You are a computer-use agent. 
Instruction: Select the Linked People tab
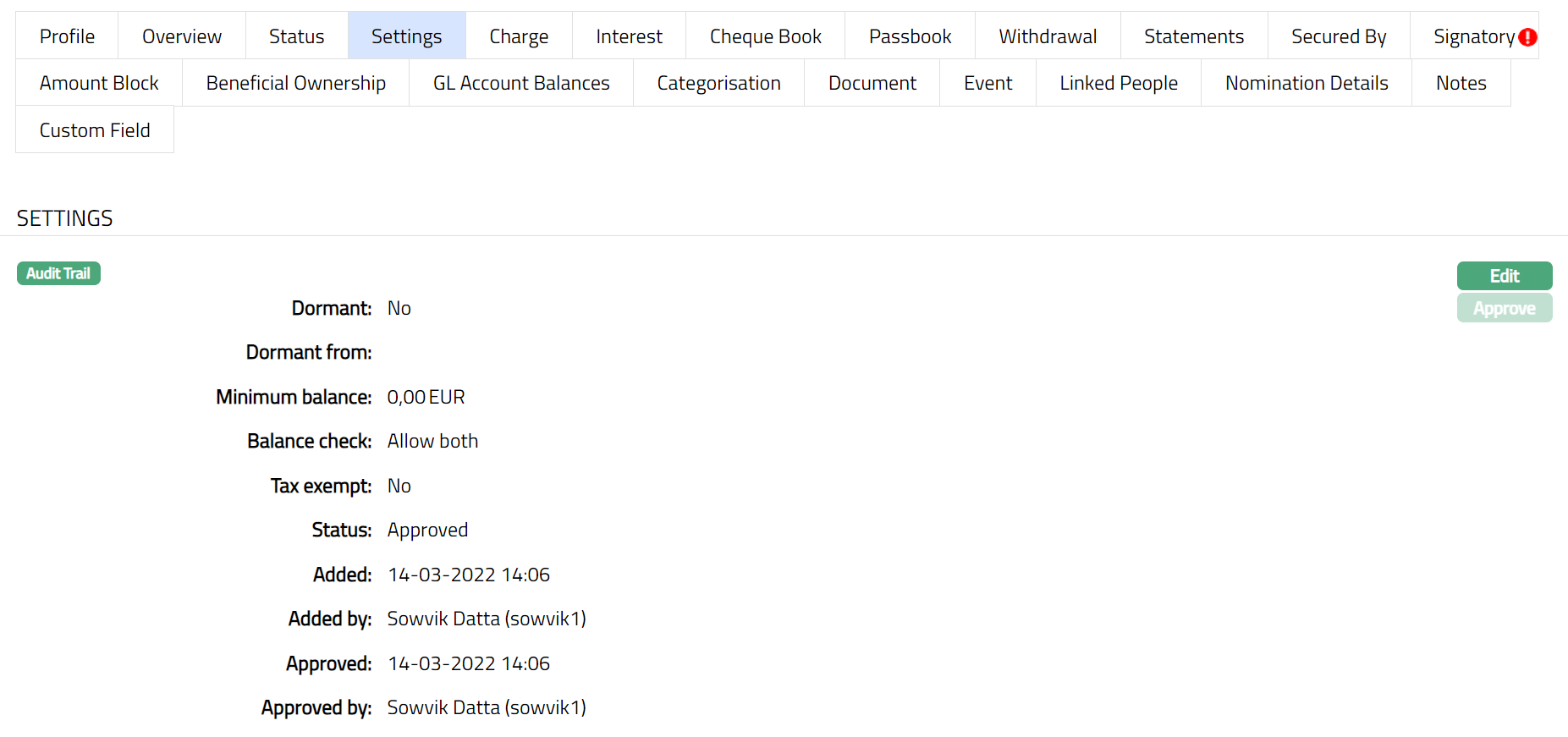click(1118, 83)
